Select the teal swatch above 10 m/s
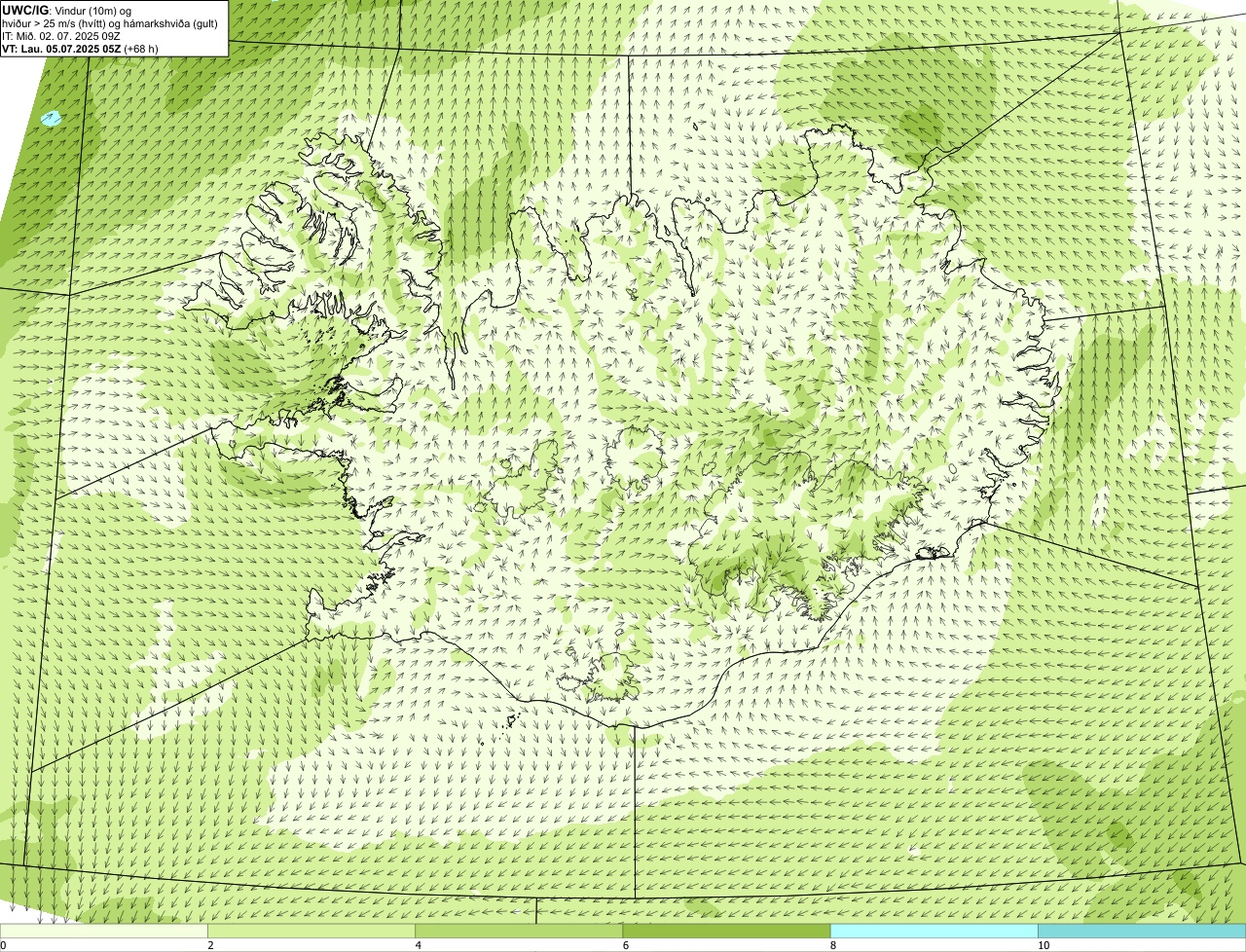Viewport: 1246px width, 952px height. (x=1142, y=931)
